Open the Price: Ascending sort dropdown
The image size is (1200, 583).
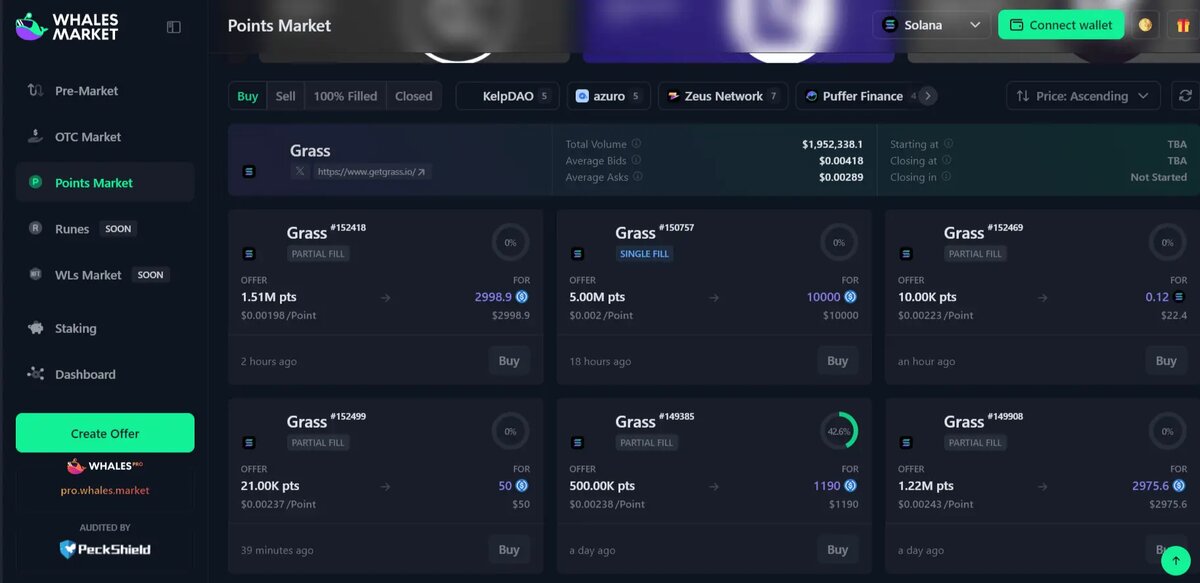point(1083,96)
